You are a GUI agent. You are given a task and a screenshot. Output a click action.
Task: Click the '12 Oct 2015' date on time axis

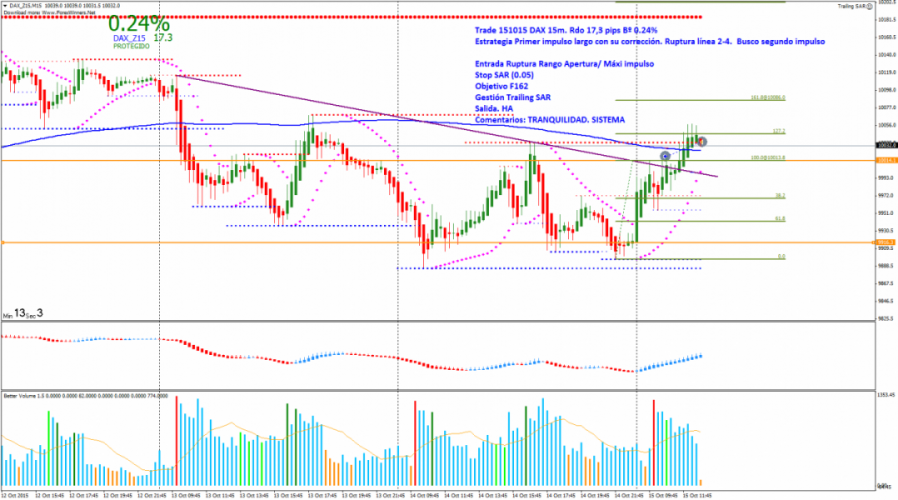15,494
